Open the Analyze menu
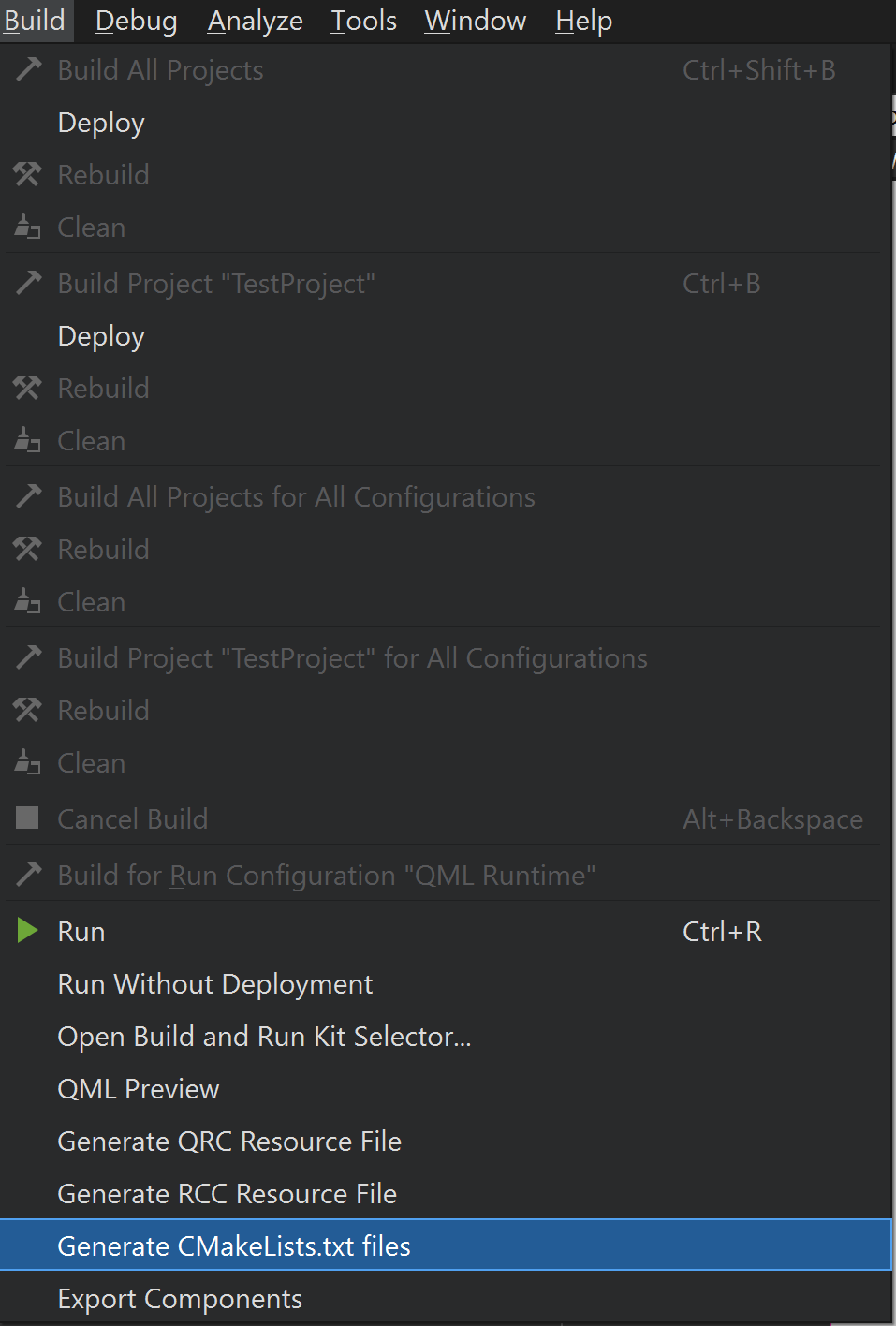 coord(255,21)
